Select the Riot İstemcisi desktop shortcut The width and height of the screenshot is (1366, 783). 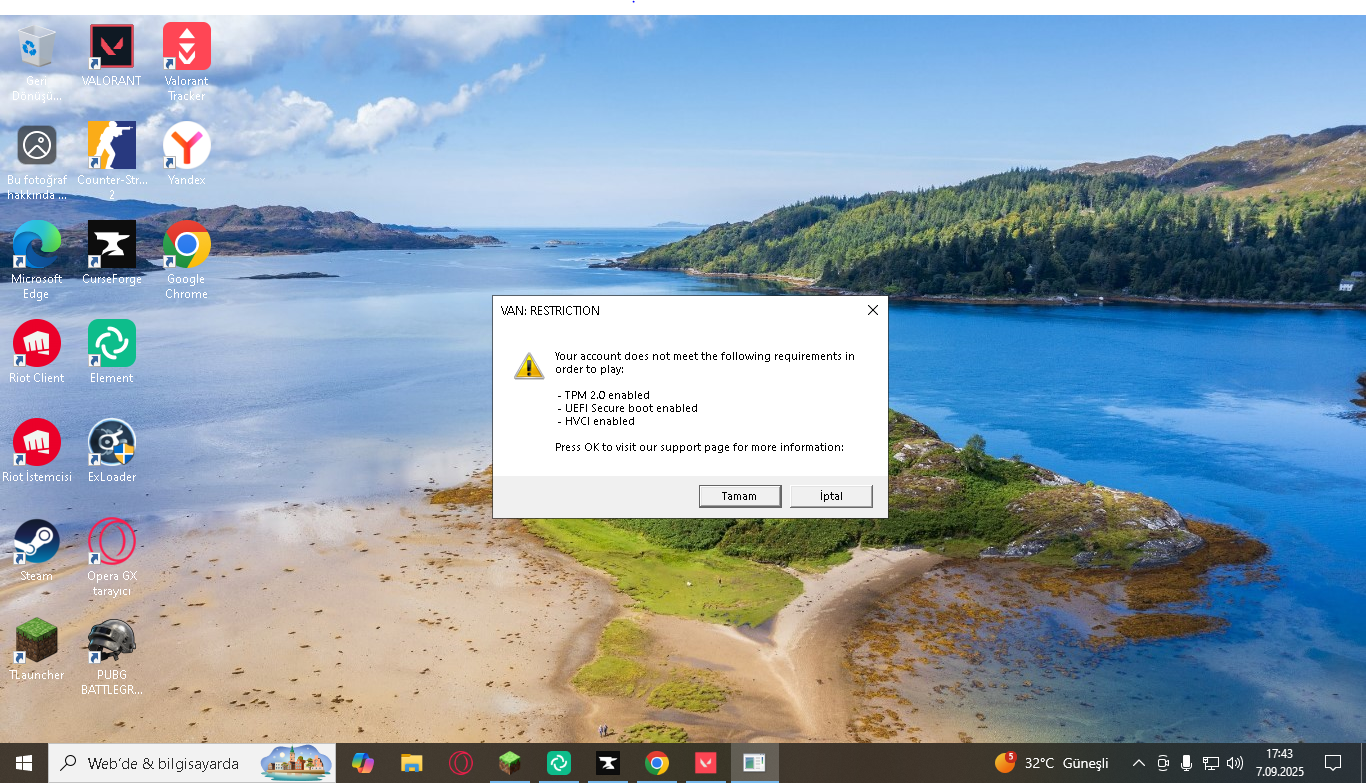[x=37, y=452]
